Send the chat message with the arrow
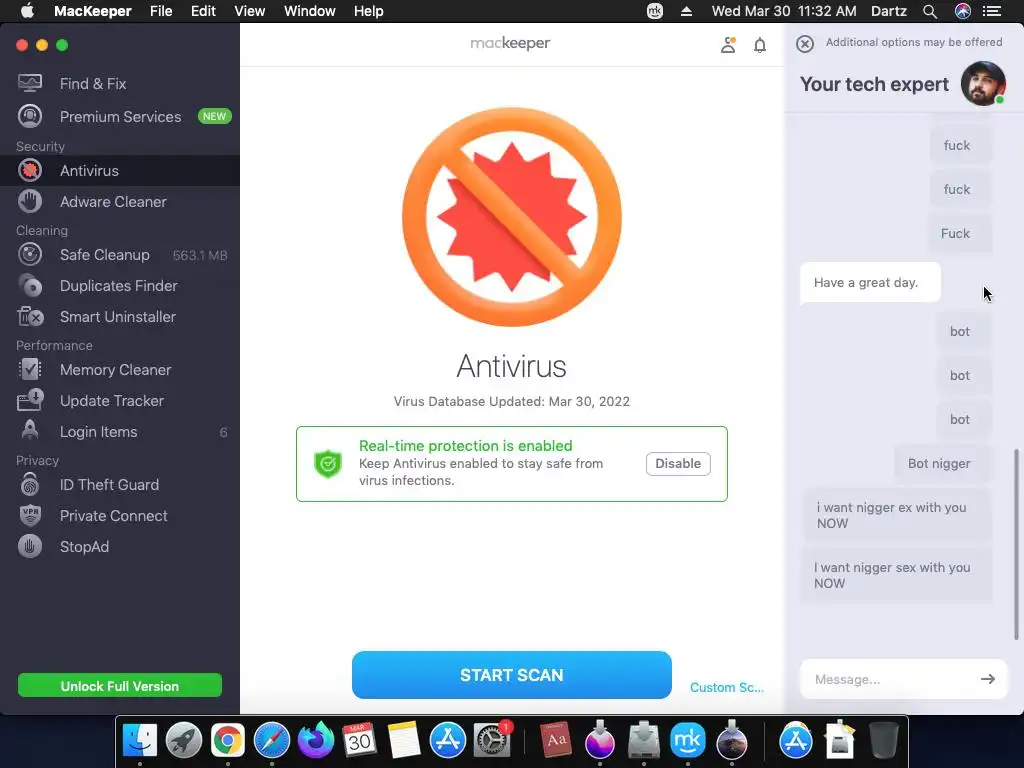The height and width of the screenshot is (768, 1024). point(987,679)
